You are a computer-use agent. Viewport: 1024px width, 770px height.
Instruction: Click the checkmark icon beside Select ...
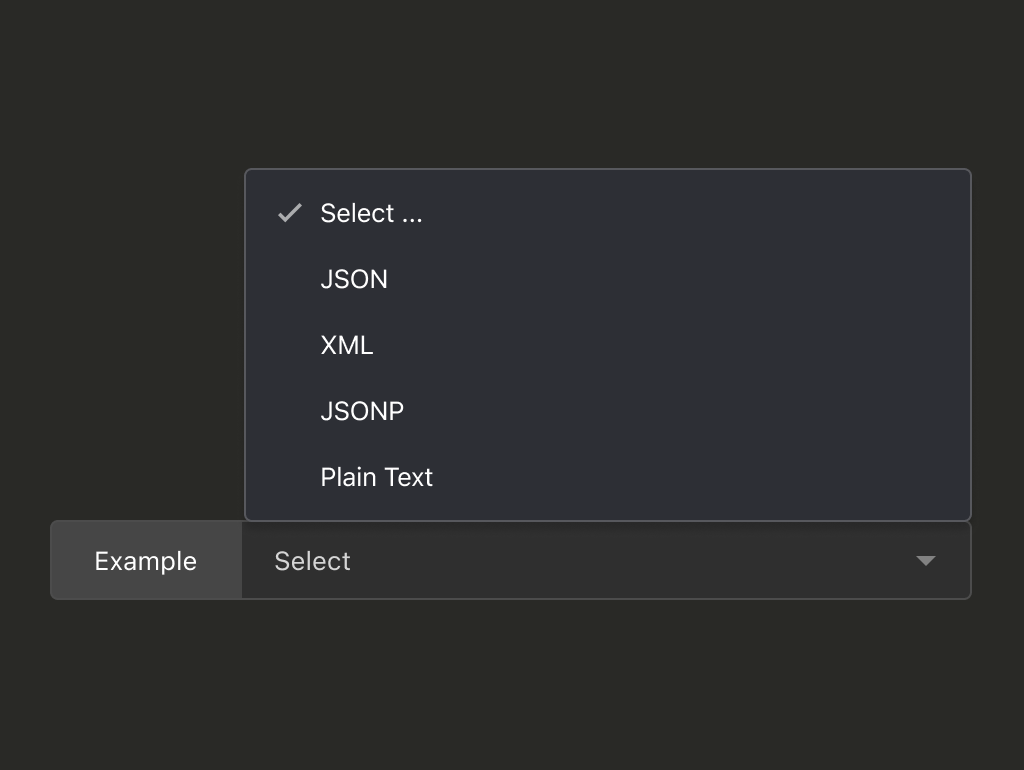(x=290, y=213)
